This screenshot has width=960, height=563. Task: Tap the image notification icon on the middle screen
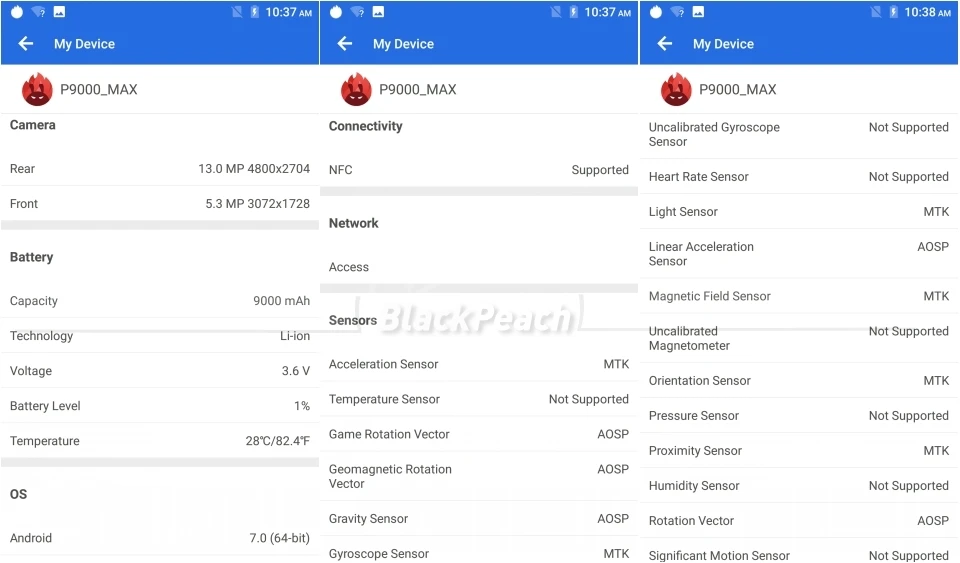(x=378, y=12)
